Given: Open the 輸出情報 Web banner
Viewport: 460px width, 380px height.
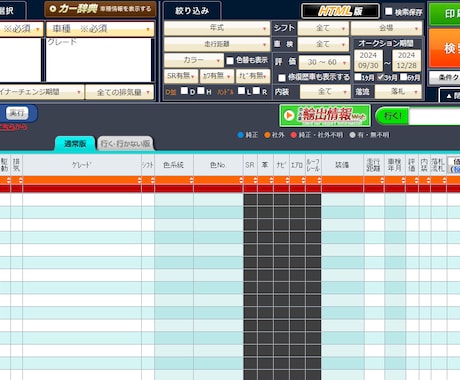Looking at the screenshot, I should point(325,116).
